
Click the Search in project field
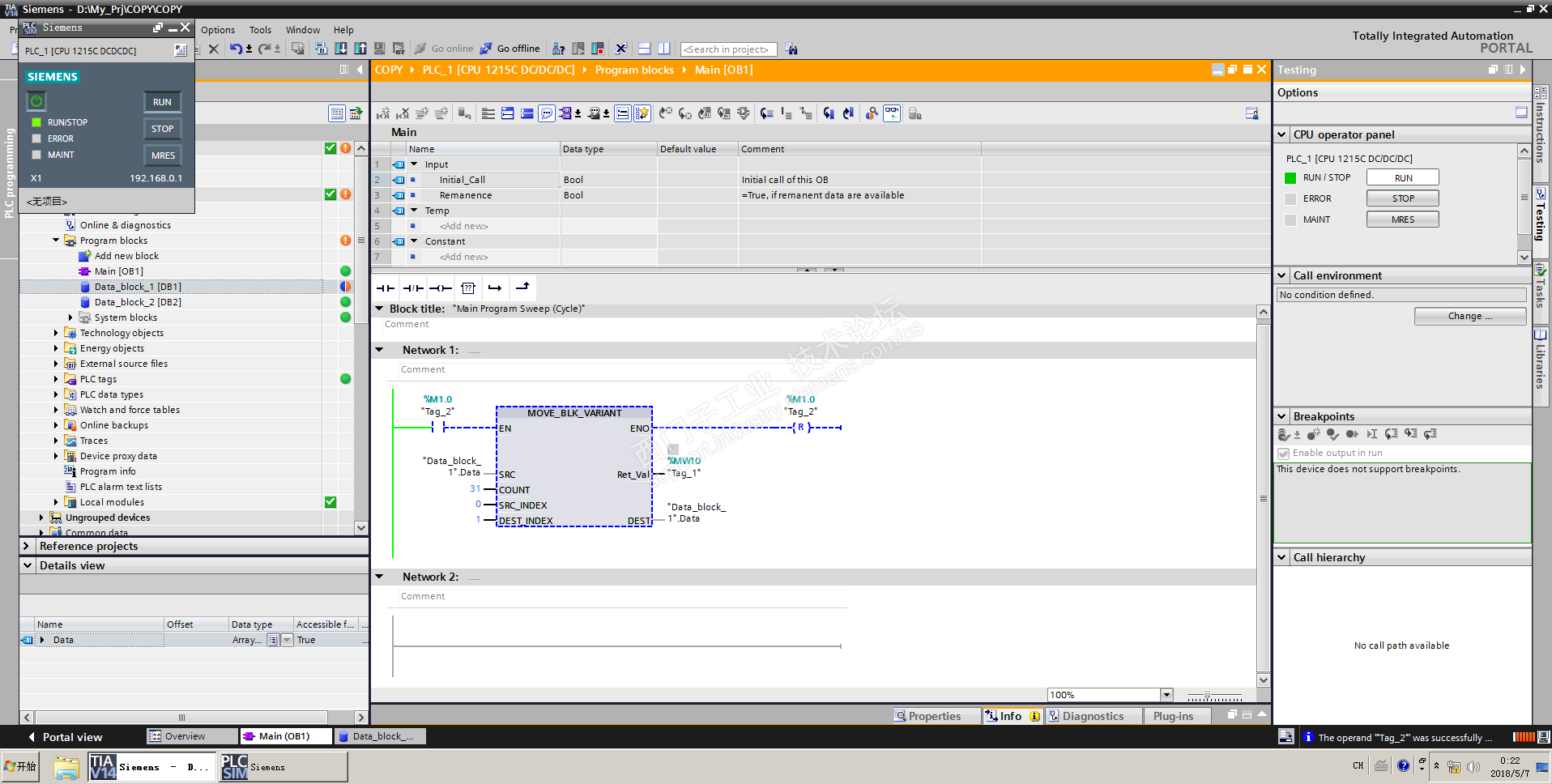pos(727,49)
